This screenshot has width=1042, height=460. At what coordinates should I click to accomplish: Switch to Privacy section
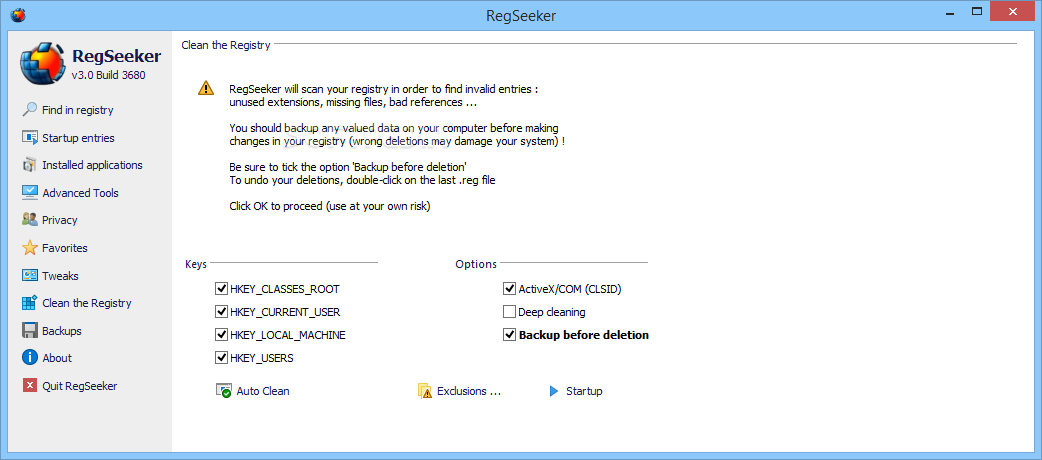coord(60,220)
